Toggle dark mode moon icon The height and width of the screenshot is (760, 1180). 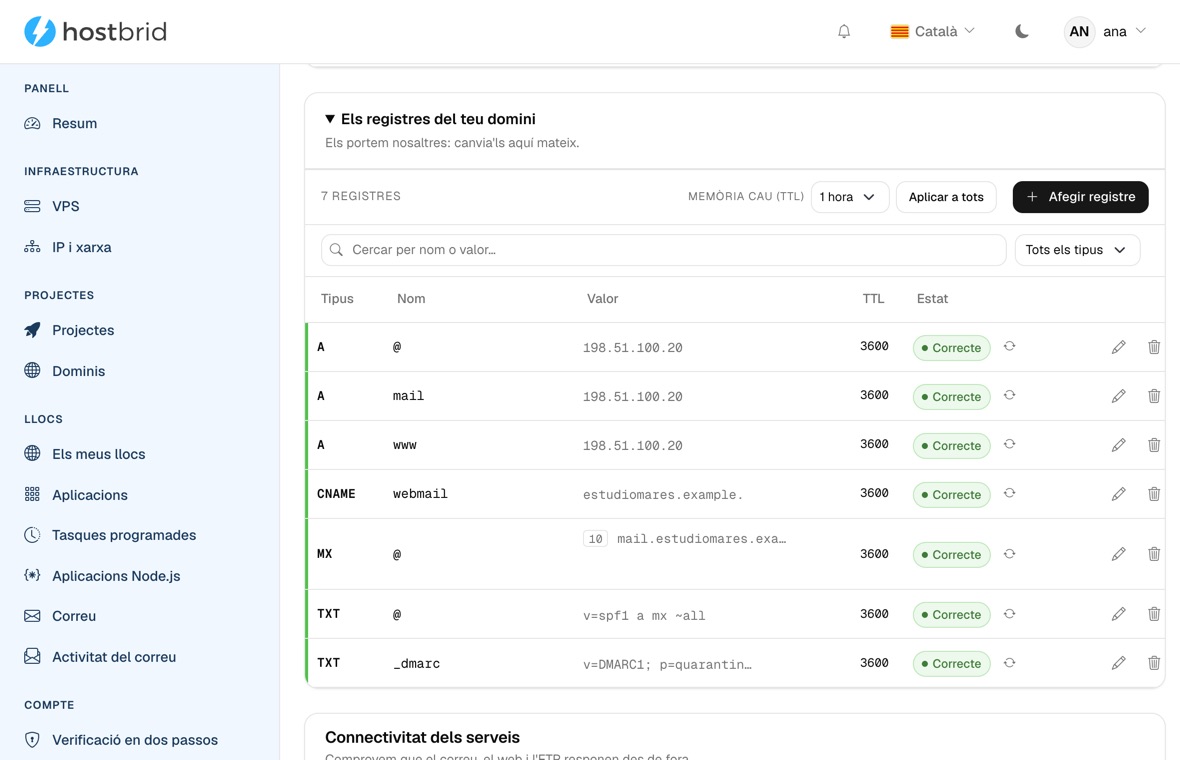(x=1021, y=32)
